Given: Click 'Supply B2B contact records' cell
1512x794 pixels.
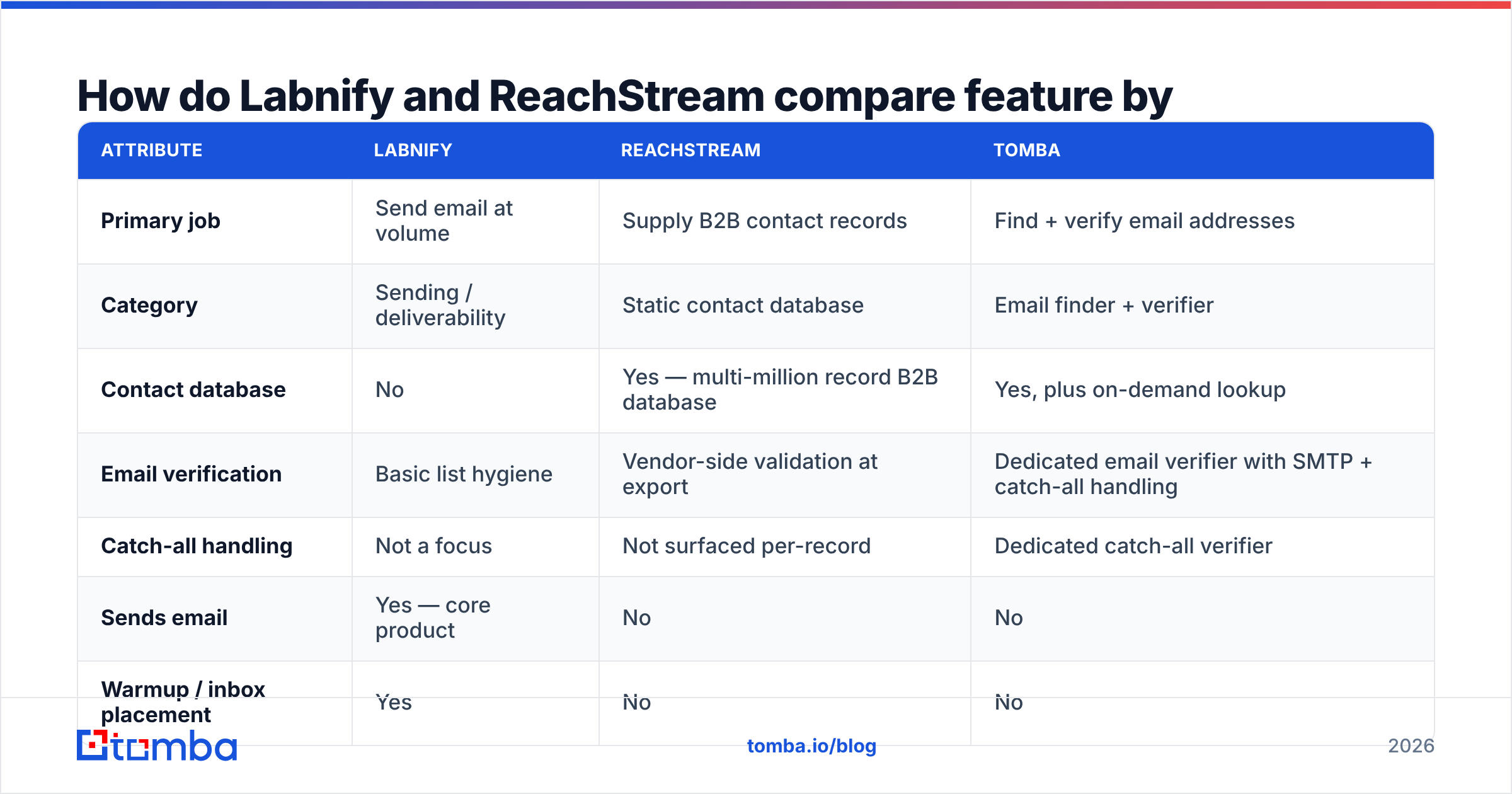Looking at the screenshot, I should tap(765, 221).
